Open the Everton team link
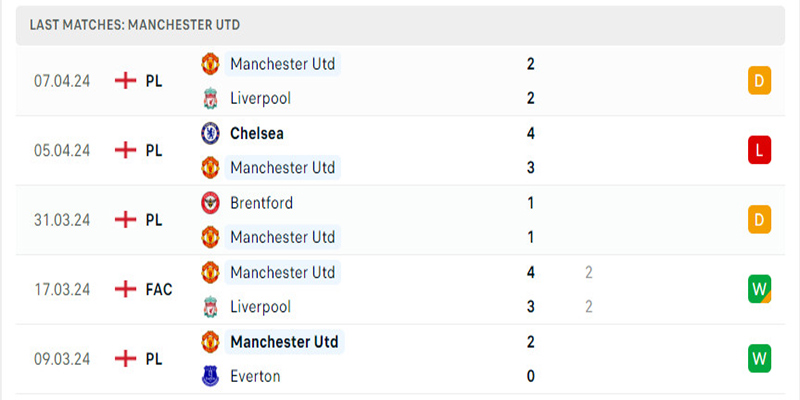This screenshot has height=400, width=800. 255,377
